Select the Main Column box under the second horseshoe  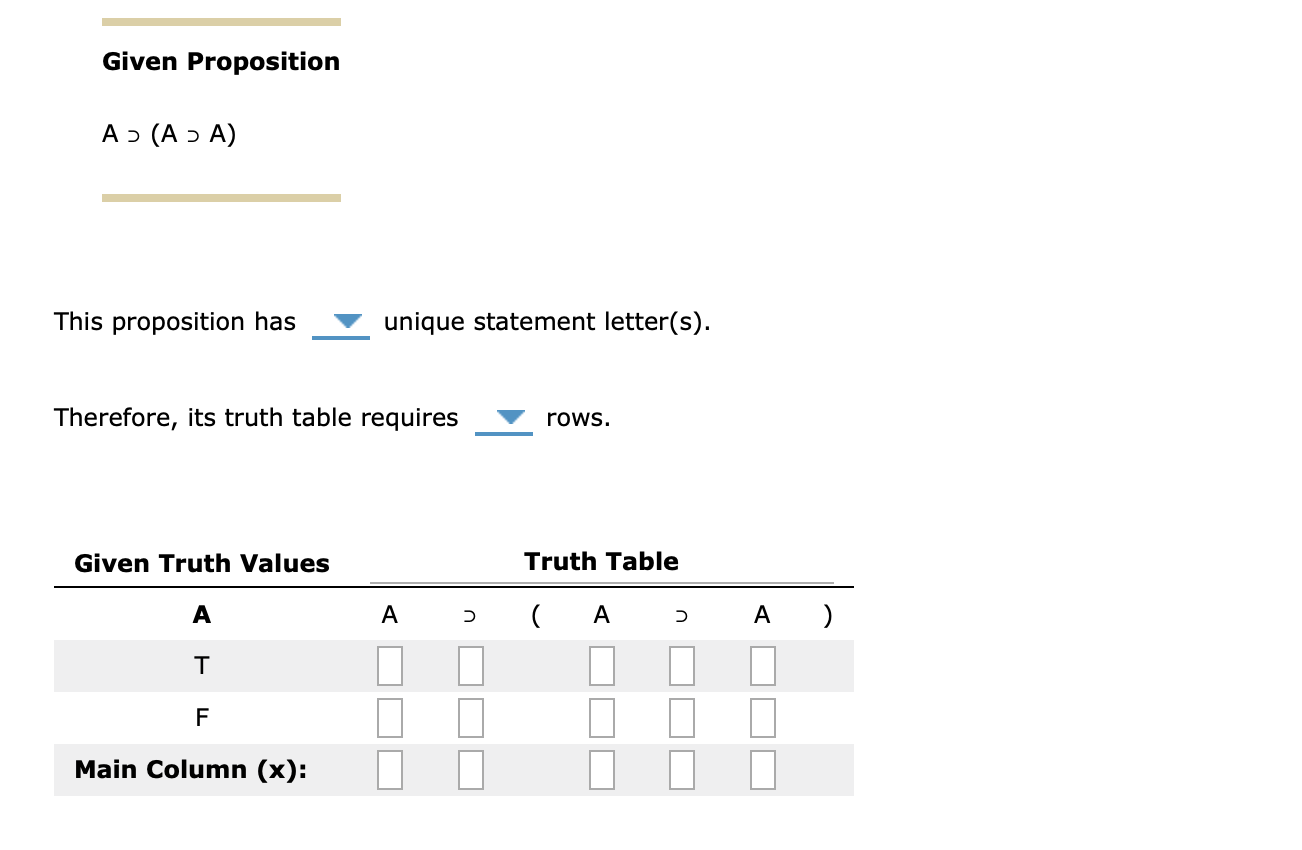(681, 770)
